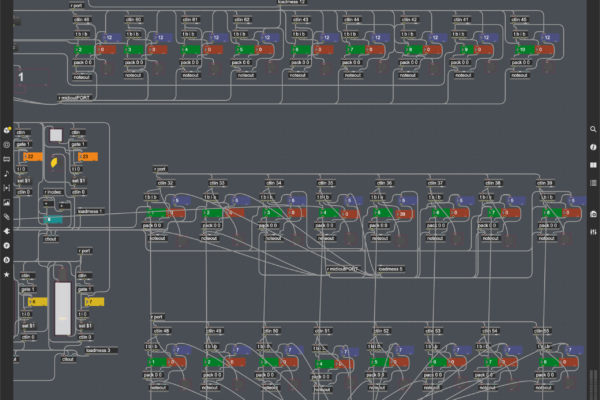Open the camera Snapshots icon
Image resolution: width=600 pixels, height=400 pixels.
[593, 214]
